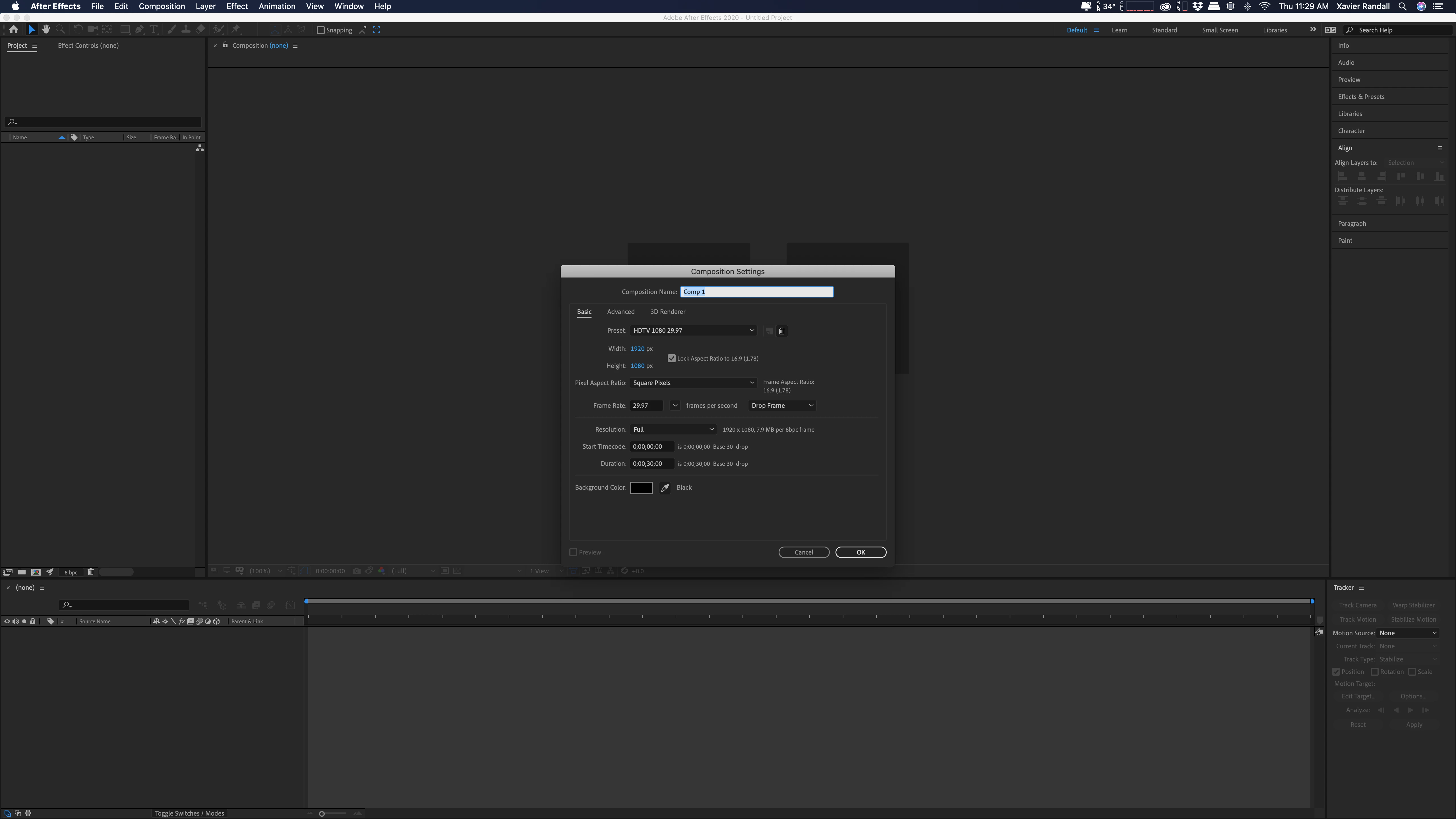
Task: Switch to the Advanced tab
Action: (x=621, y=311)
